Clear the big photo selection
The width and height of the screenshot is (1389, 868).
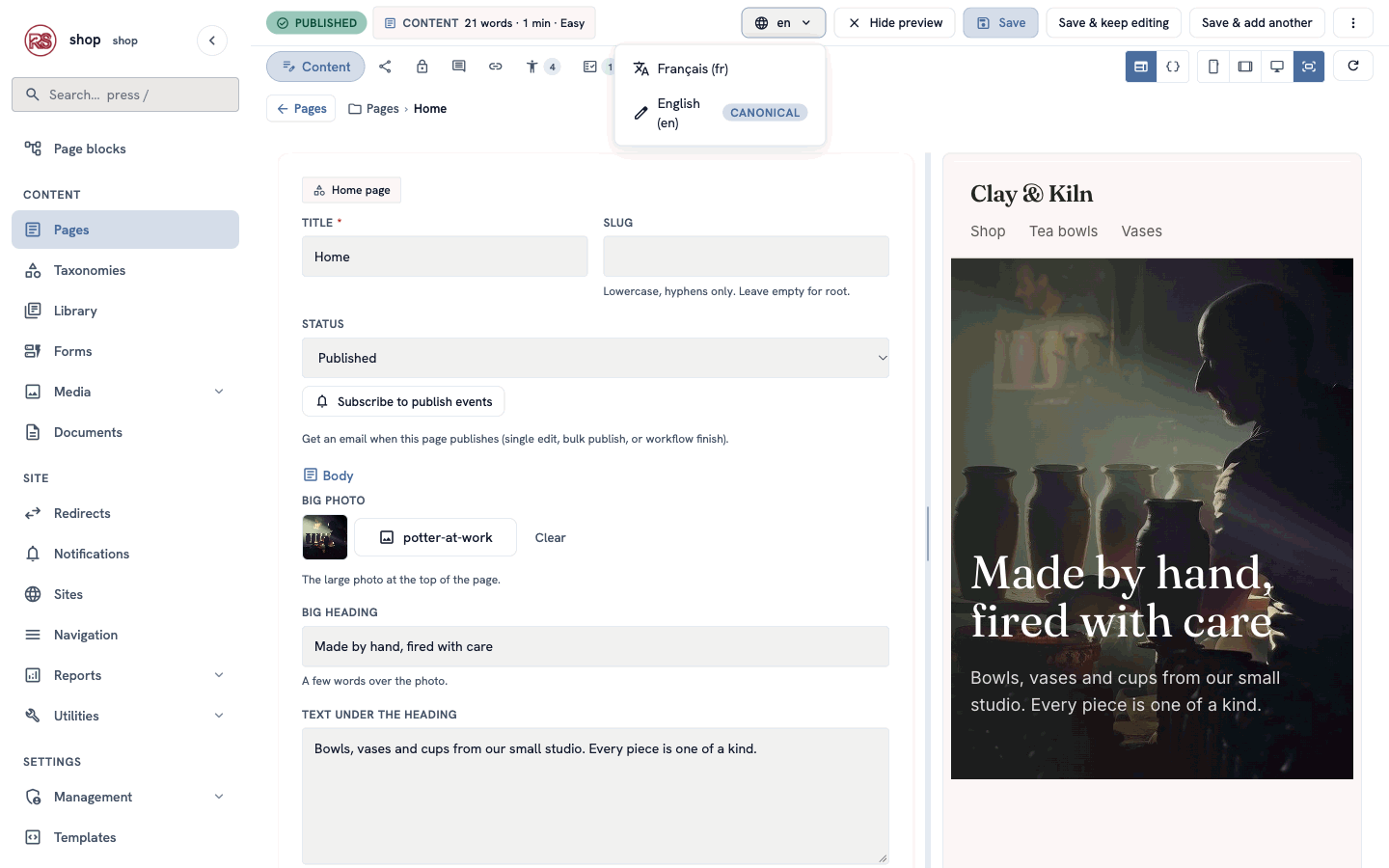(x=550, y=537)
